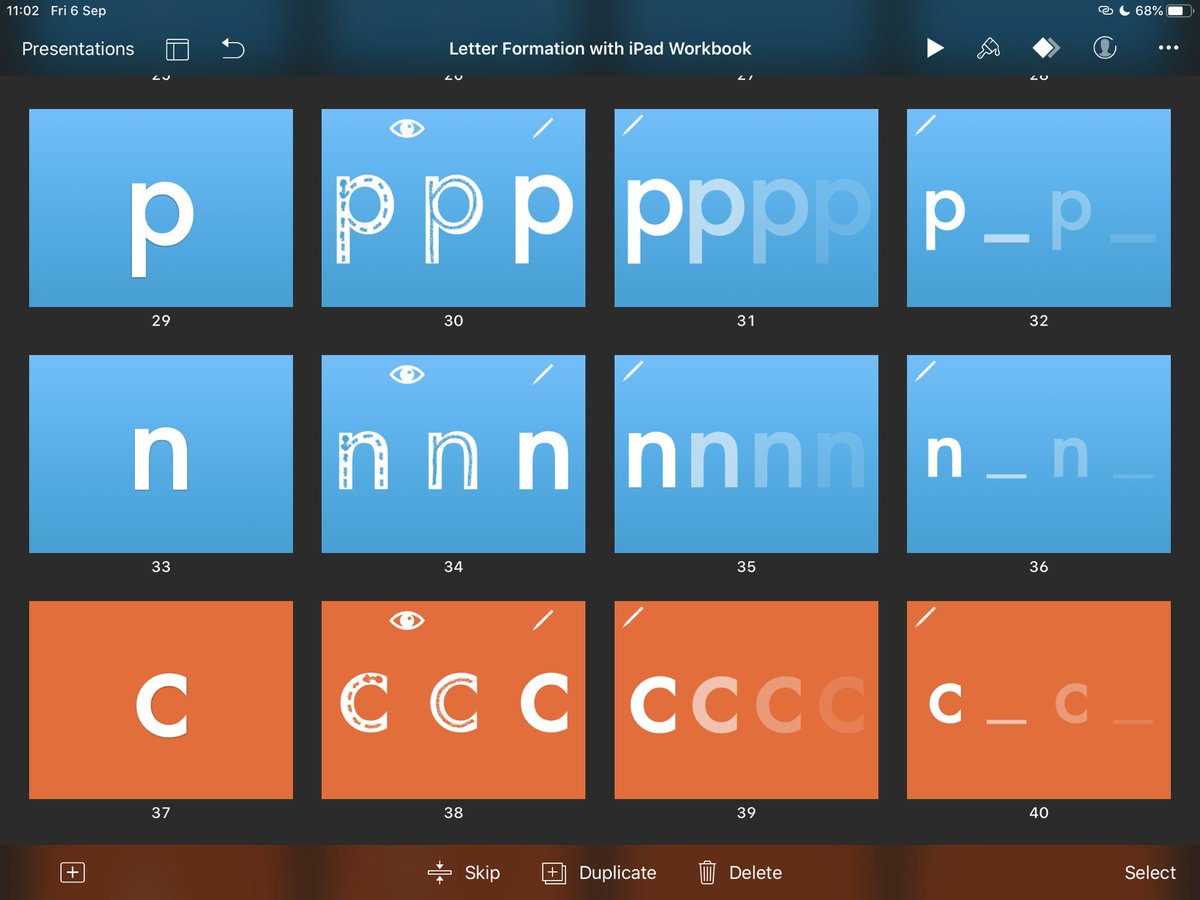Select slide 35 thumbnail with fading n's
Screen dimensions: 1200x900
746,454
